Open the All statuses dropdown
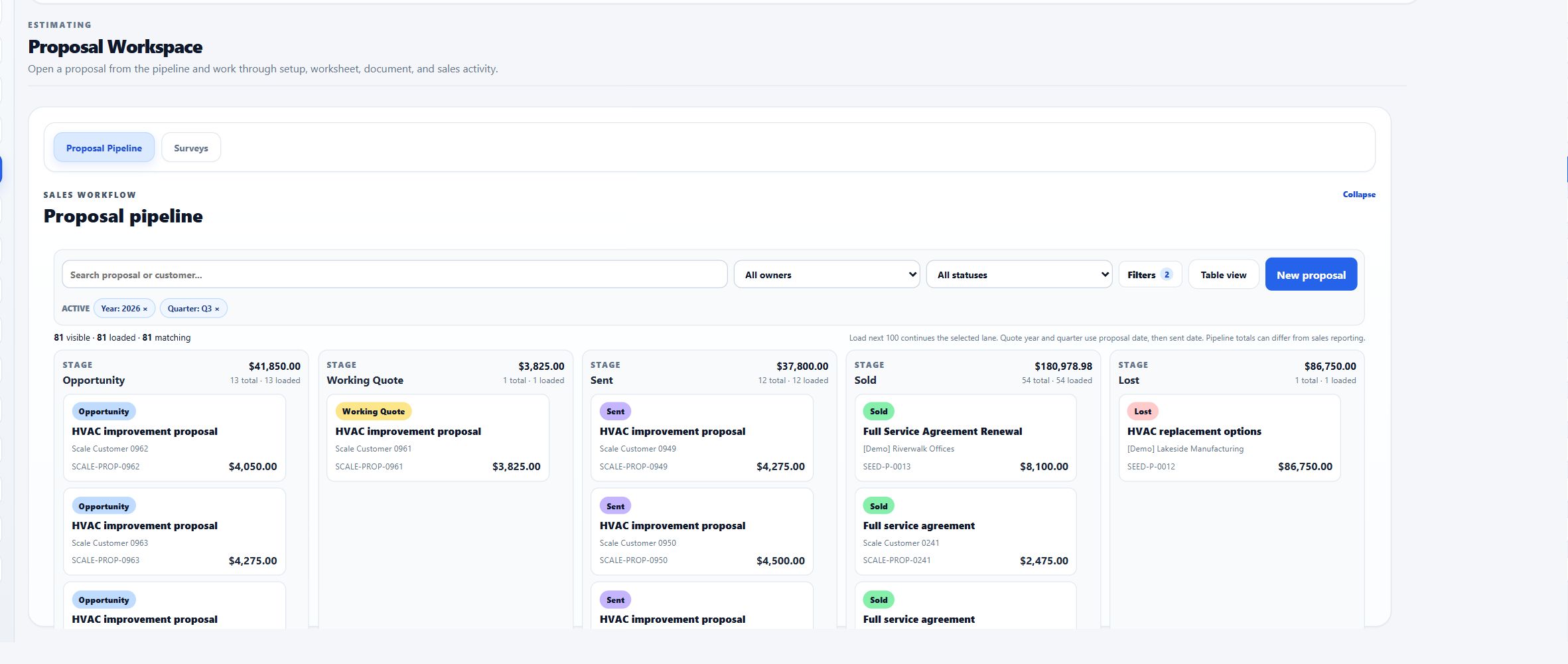Viewport: 1568px width, 664px height. point(1019,274)
